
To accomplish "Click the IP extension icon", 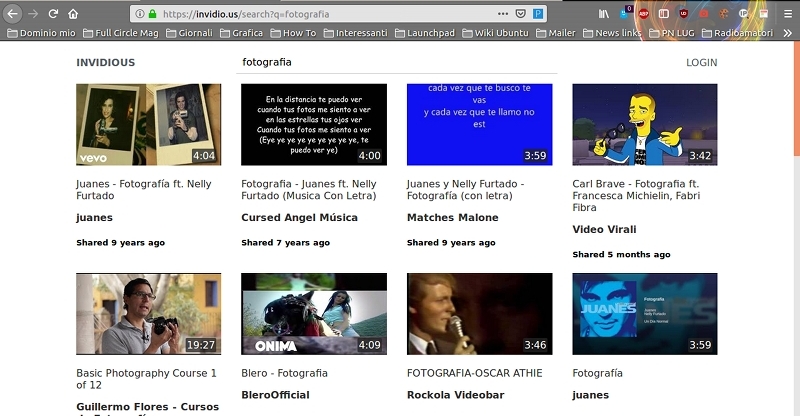I will click(x=743, y=14).
